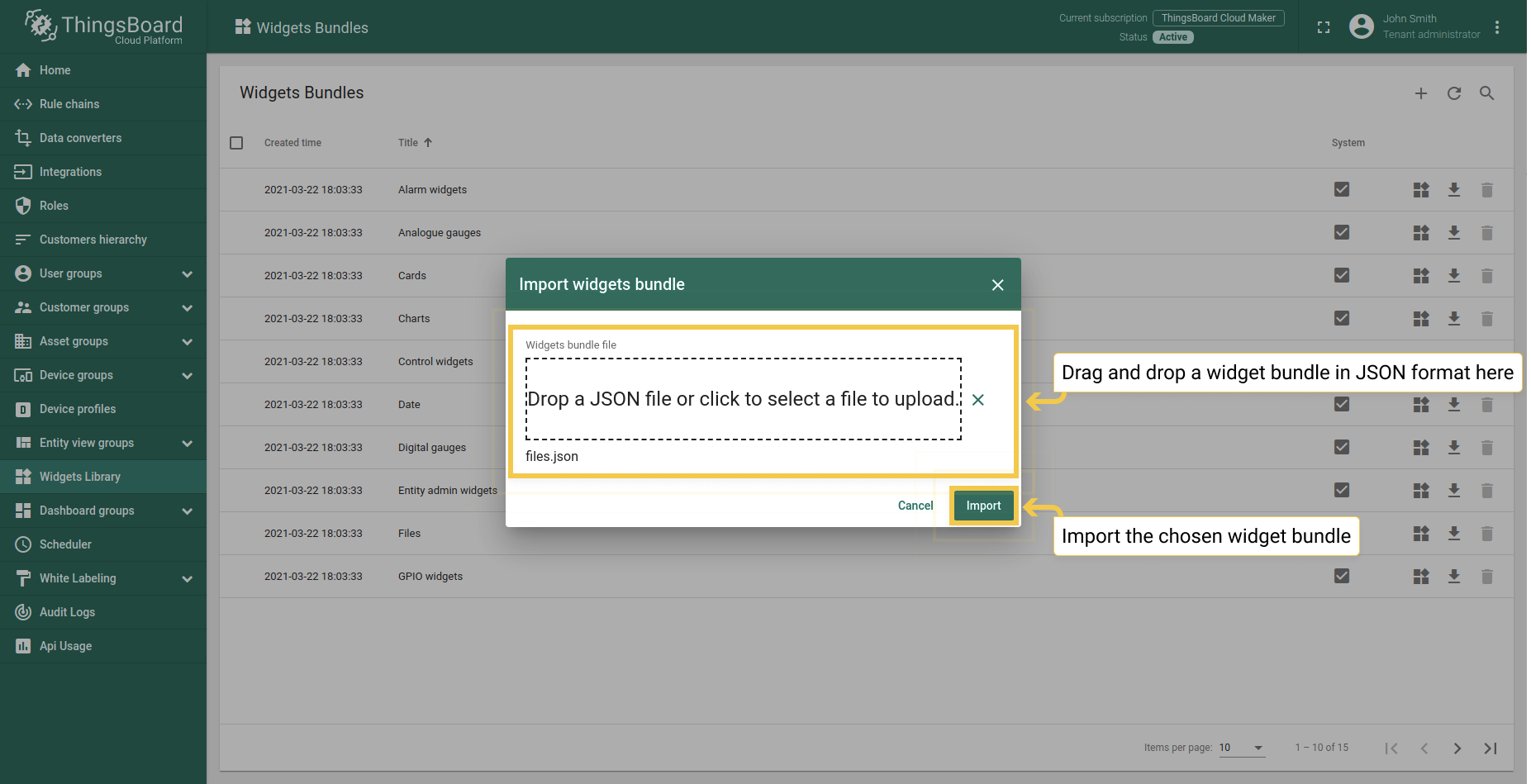Export the Analogue gauges bundle
Viewport: 1531px width, 784px height.
pos(1454,233)
